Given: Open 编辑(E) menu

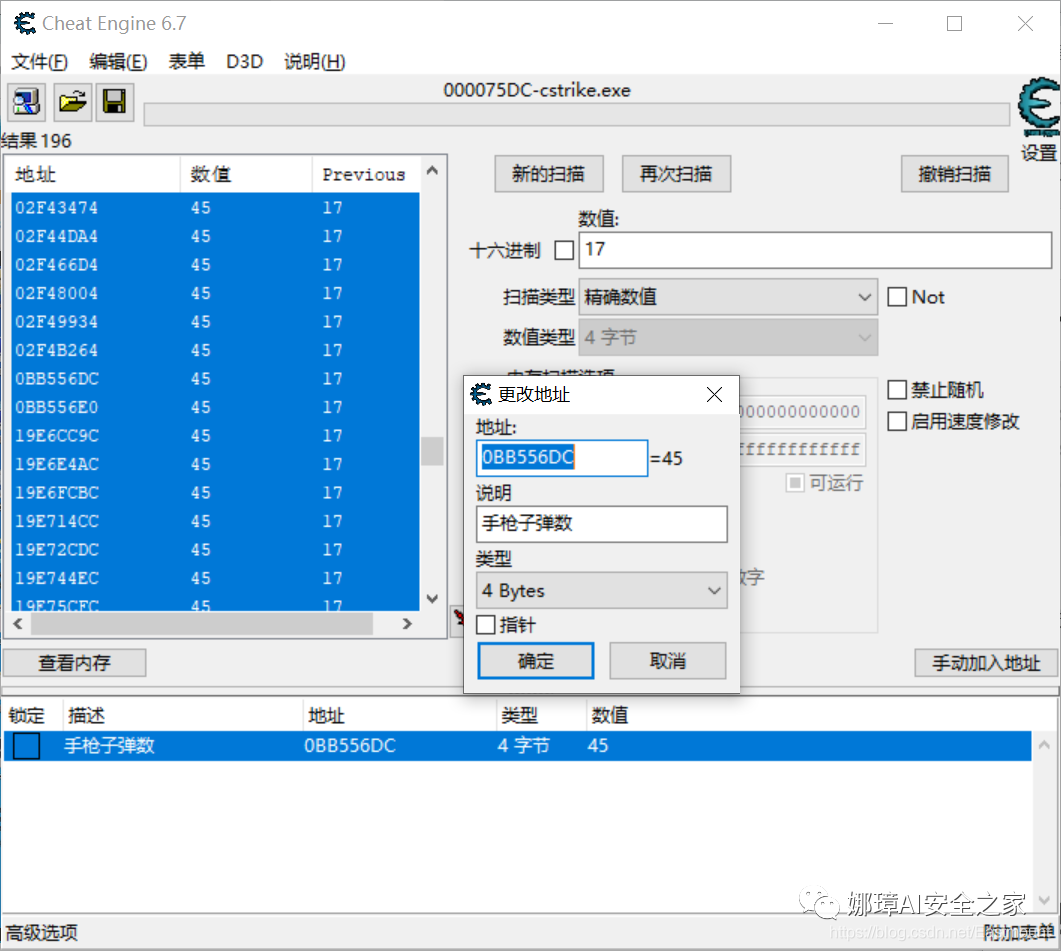Looking at the screenshot, I should 118,62.
